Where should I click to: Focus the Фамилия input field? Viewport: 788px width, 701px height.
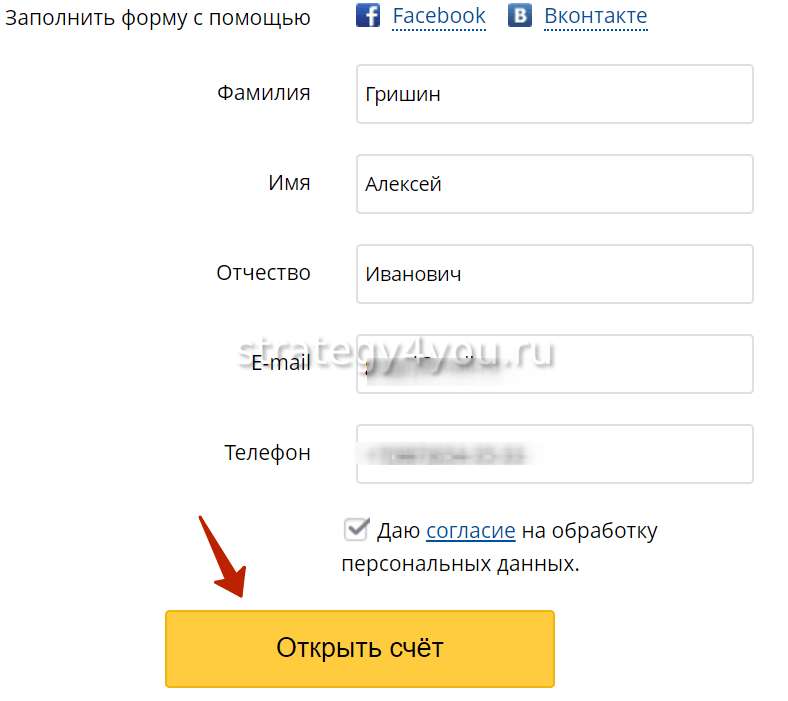pyautogui.click(x=554, y=95)
